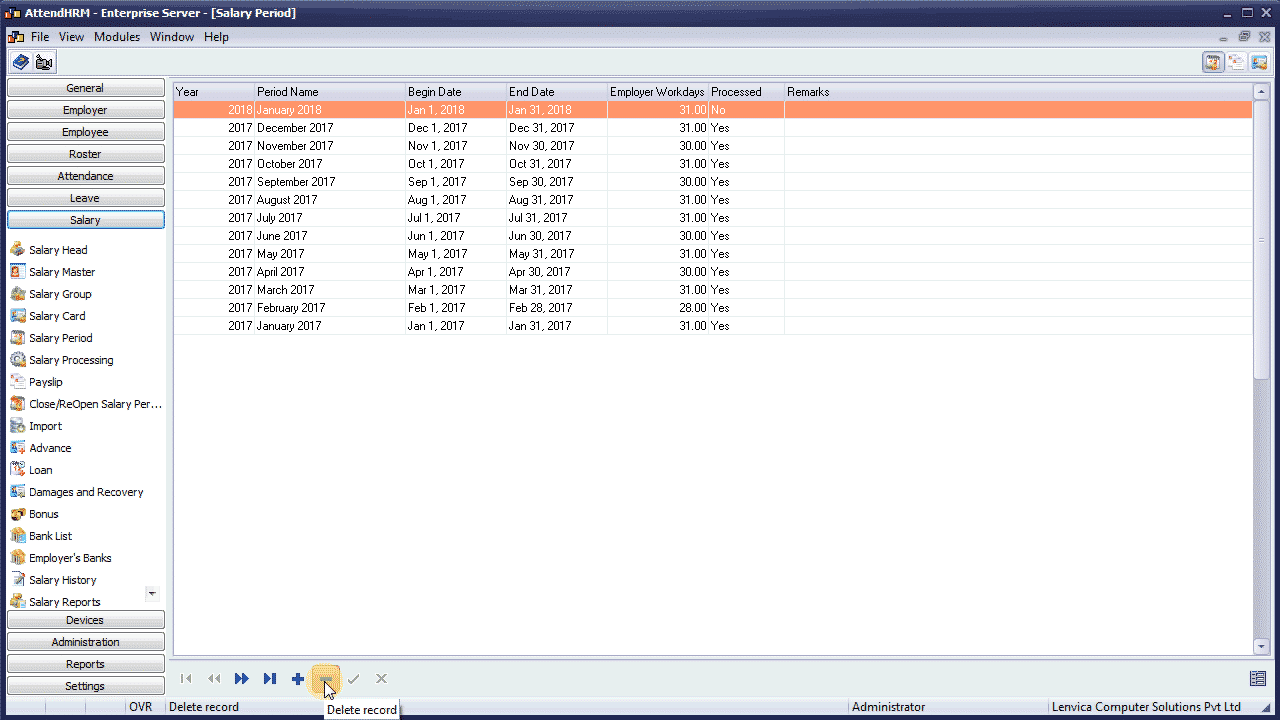Select the December 2017 row
Image resolution: width=1280 pixels, height=720 pixels.
pos(713,128)
